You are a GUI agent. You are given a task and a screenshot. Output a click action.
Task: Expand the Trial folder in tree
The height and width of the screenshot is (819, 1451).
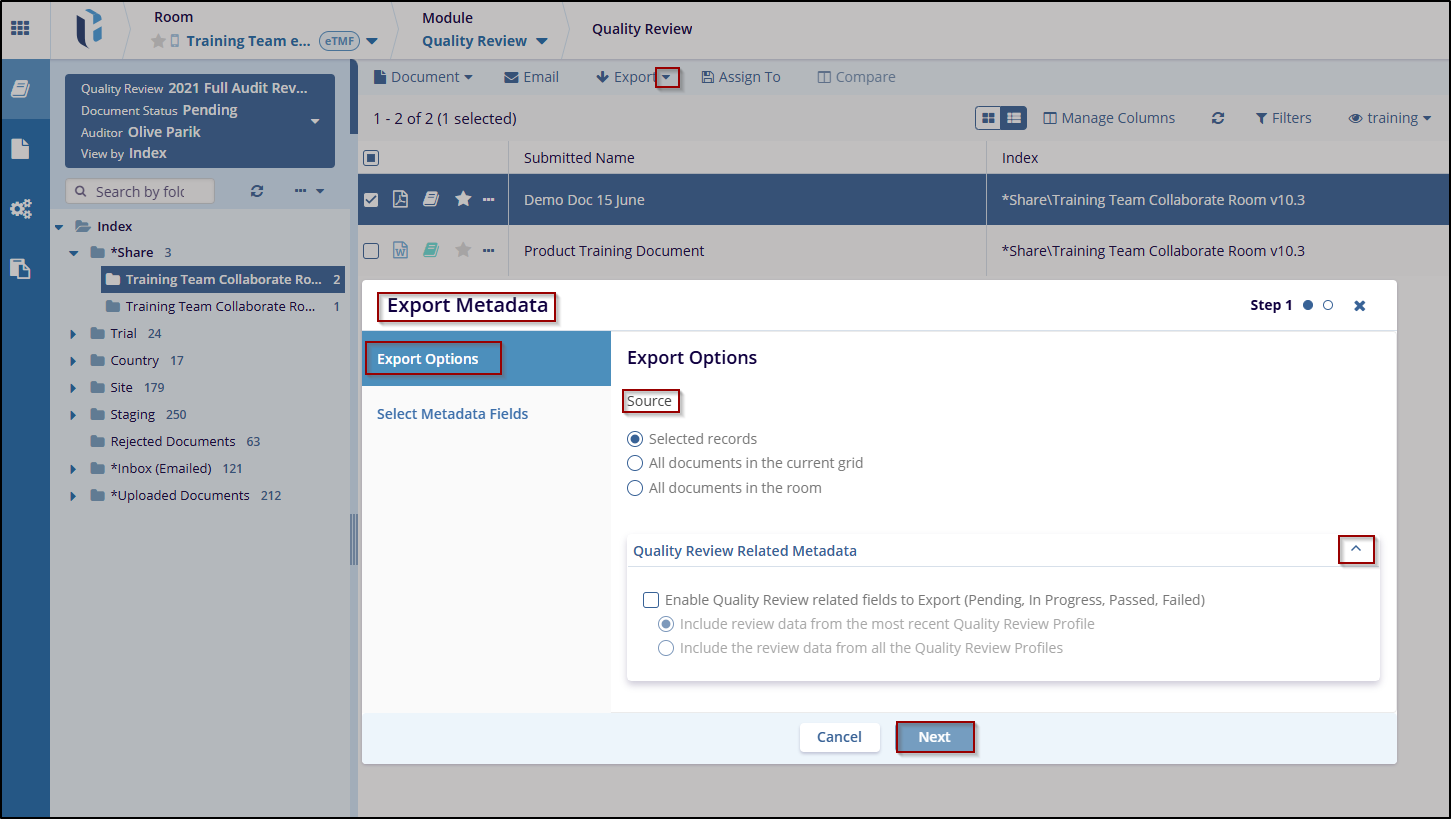(x=73, y=333)
